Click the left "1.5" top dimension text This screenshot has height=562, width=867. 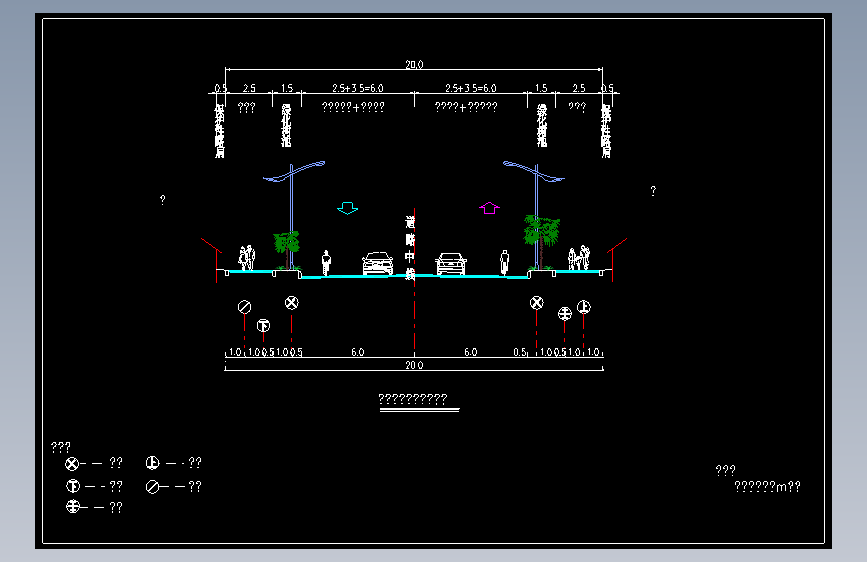click(287, 88)
